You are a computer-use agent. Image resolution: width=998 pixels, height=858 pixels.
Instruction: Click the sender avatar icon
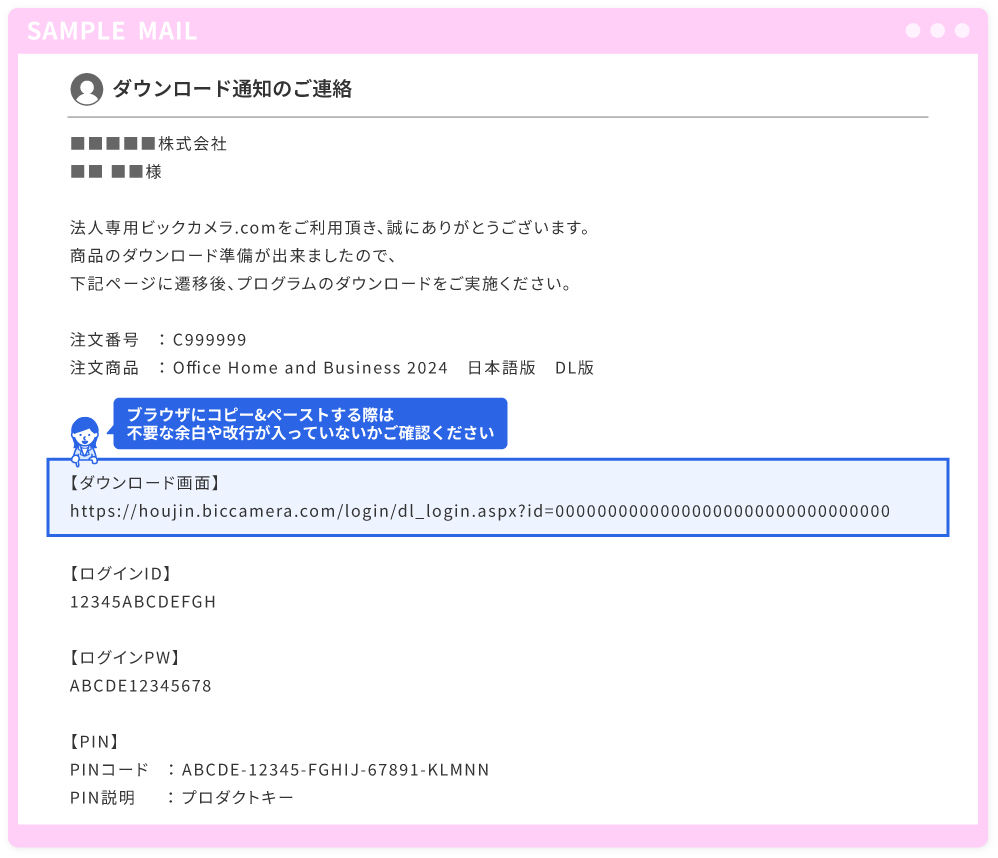pos(87,89)
